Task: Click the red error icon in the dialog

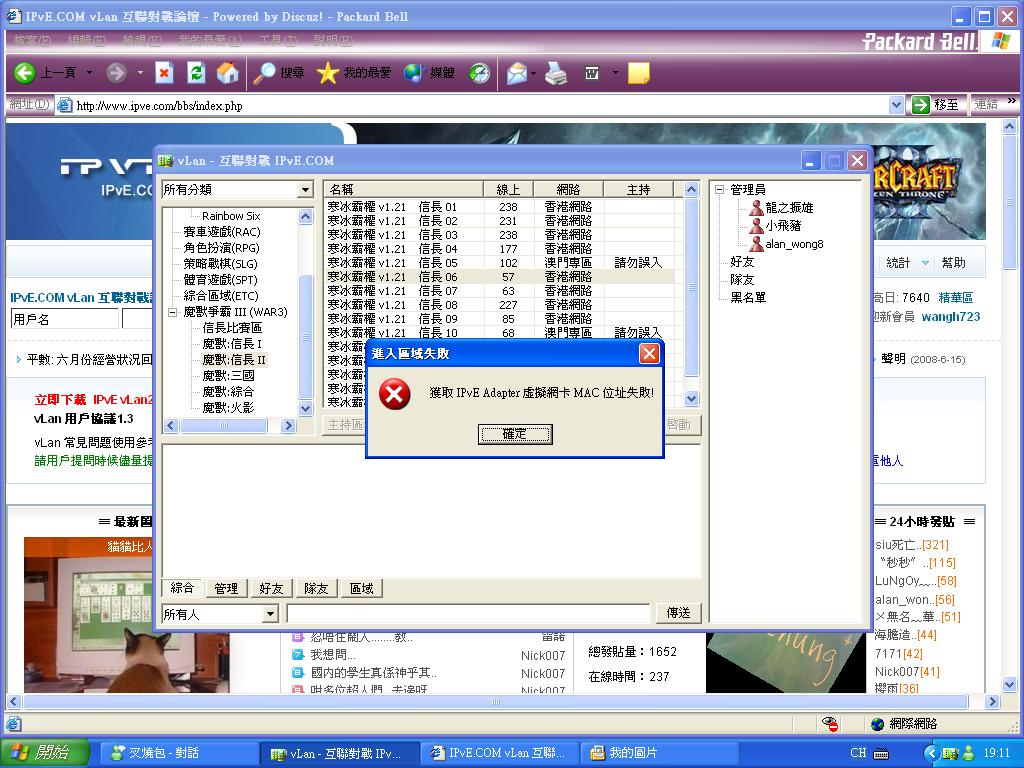Action: tap(395, 394)
